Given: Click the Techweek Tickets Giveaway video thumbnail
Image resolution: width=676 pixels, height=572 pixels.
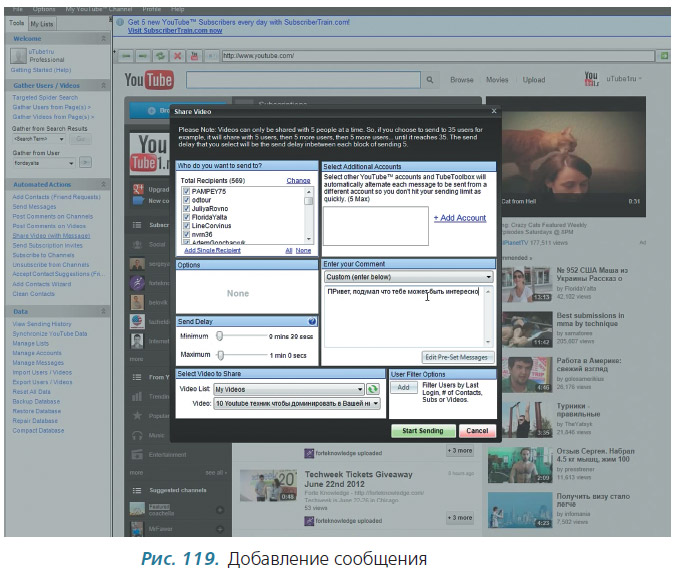Looking at the screenshot, I should 268,486.
